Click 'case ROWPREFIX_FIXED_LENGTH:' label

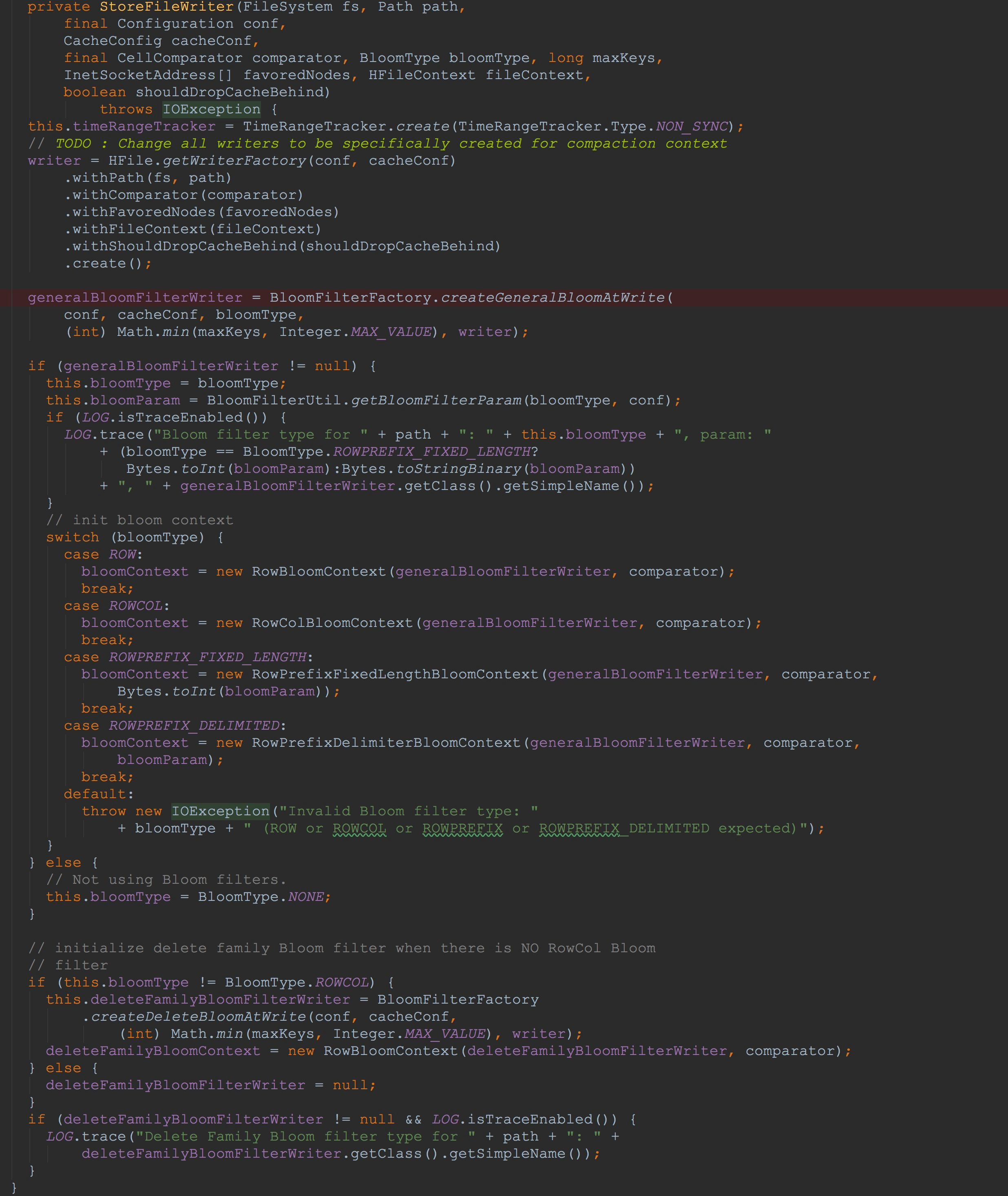(188, 658)
